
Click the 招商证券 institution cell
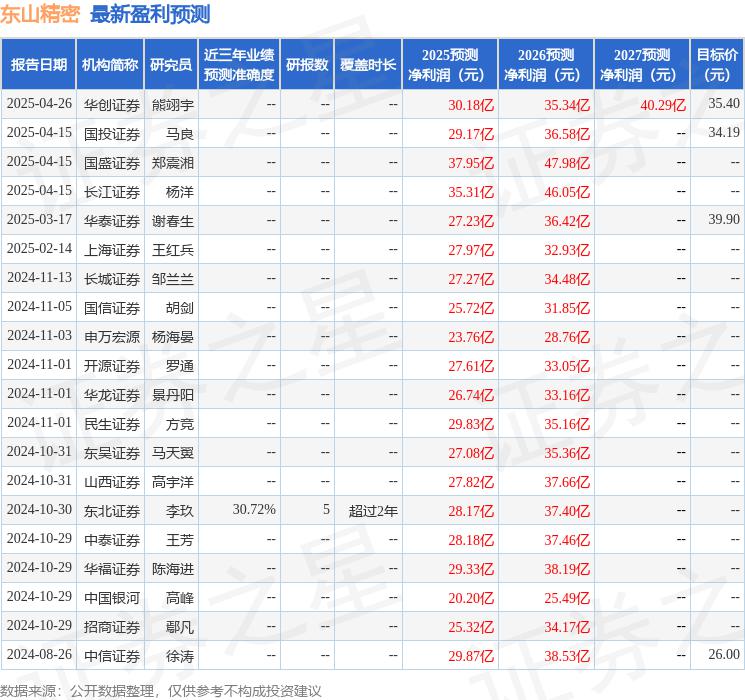[112, 627]
